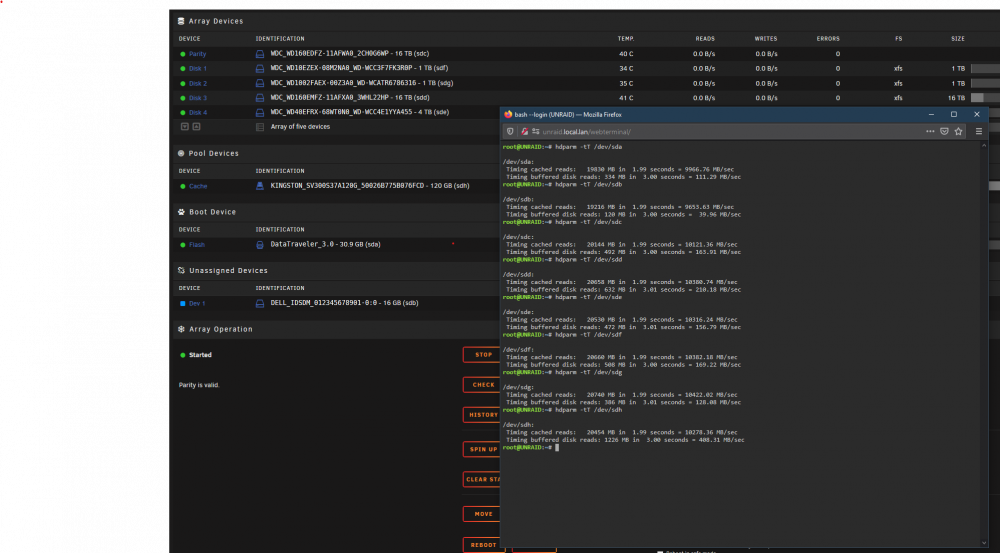This screenshot has height=553, width=1000.
Task: Click the Parity temperature 40 C value
Action: coord(626,54)
